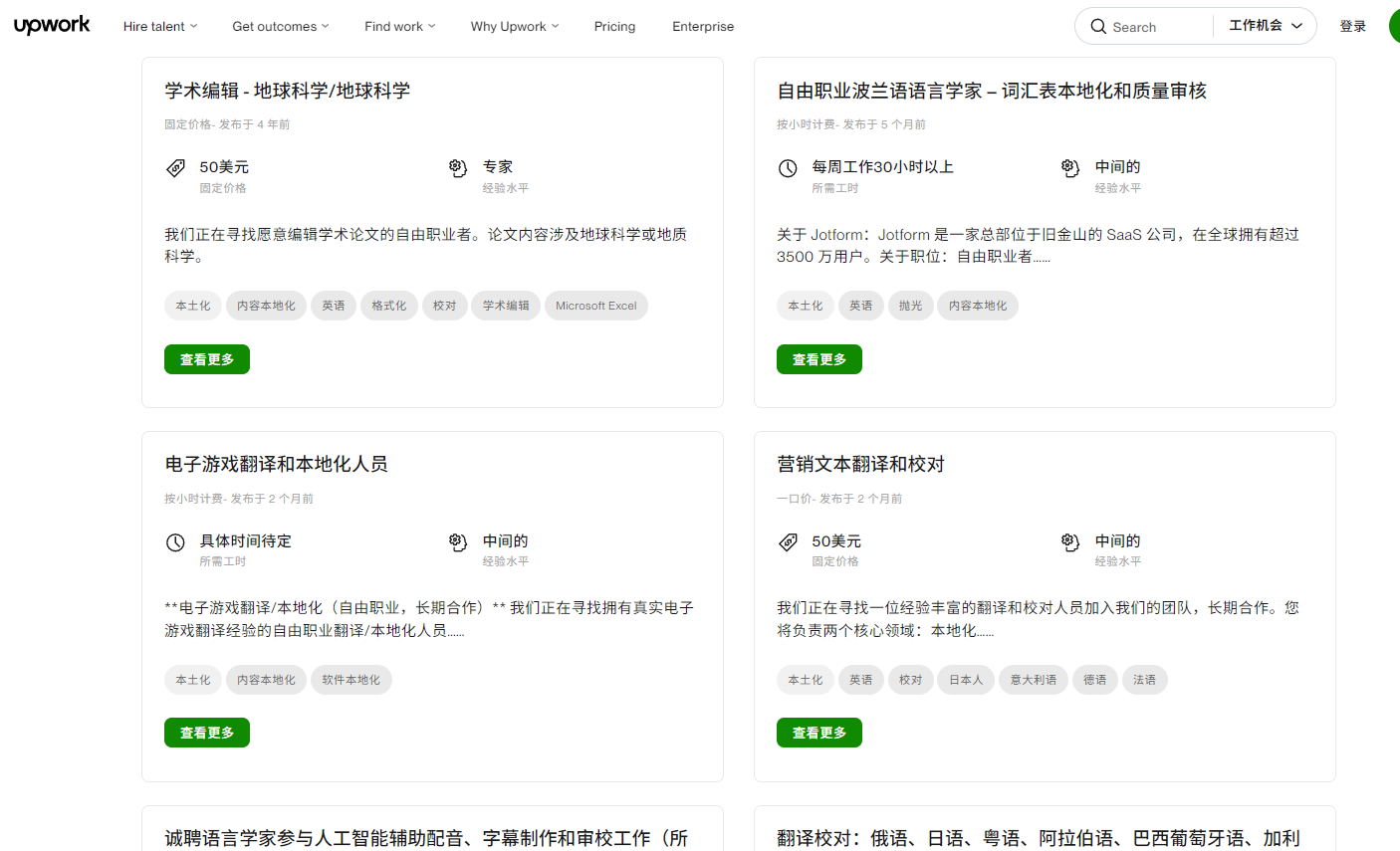Screen dimensions: 1400x851
Task: Open the Pricing page
Action: pos(614,27)
